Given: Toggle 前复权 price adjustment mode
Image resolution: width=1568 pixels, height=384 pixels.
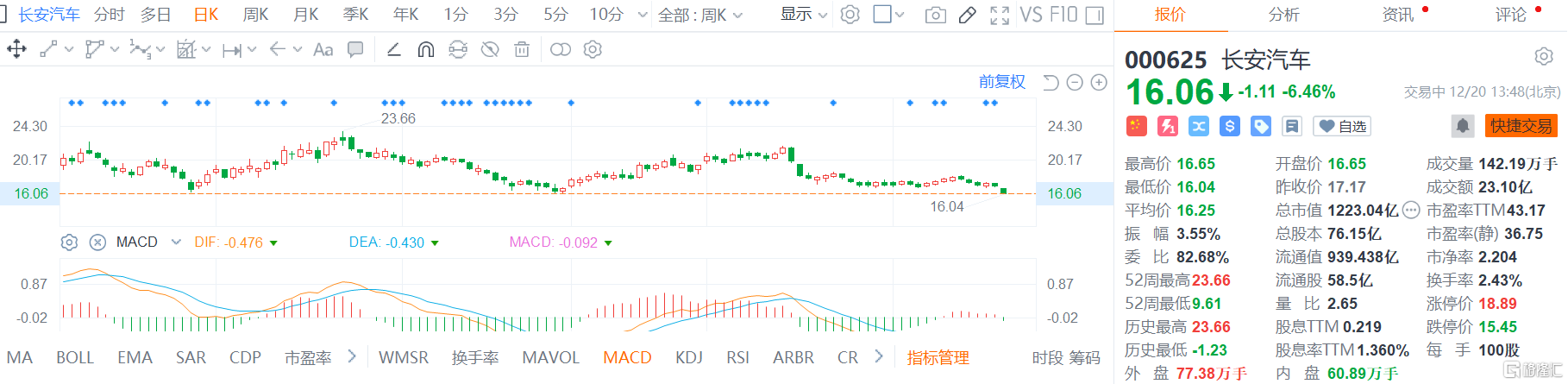Looking at the screenshot, I should pyautogui.click(x=1002, y=82).
